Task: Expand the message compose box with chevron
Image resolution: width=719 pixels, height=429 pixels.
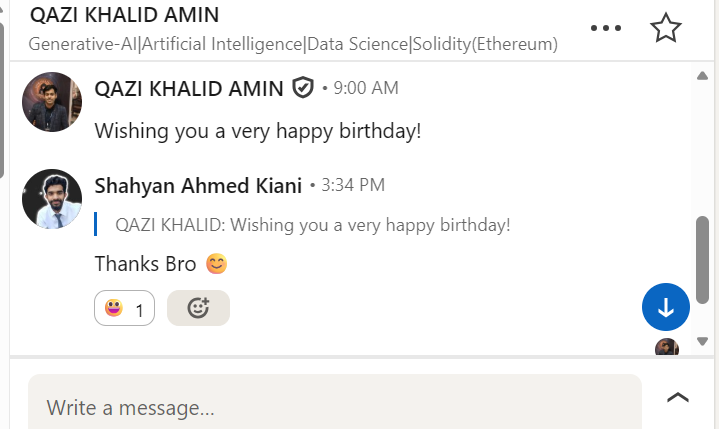Action: [x=678, y=397]
